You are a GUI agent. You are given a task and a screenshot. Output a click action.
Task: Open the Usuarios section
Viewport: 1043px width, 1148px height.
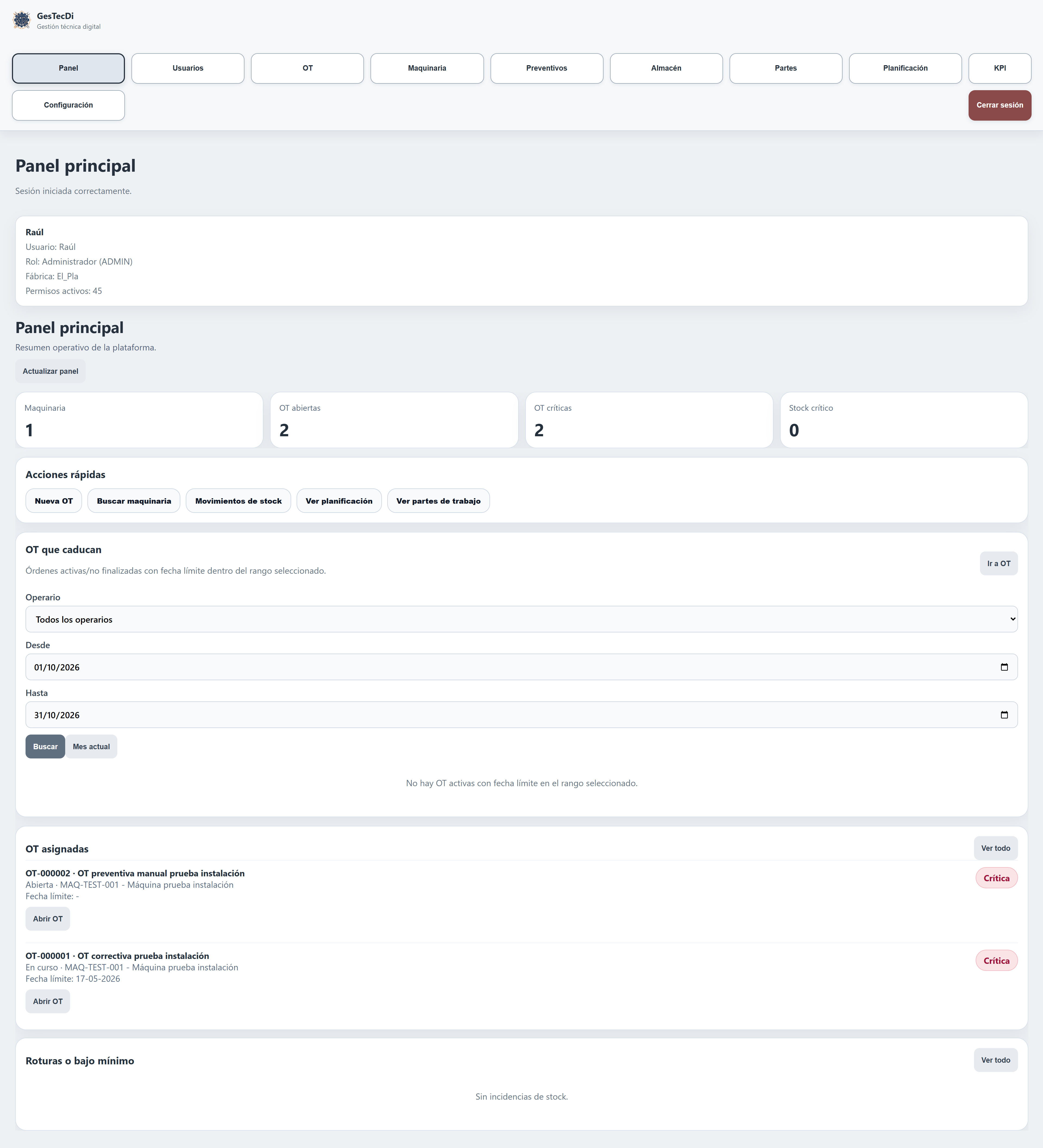[188, 68]
